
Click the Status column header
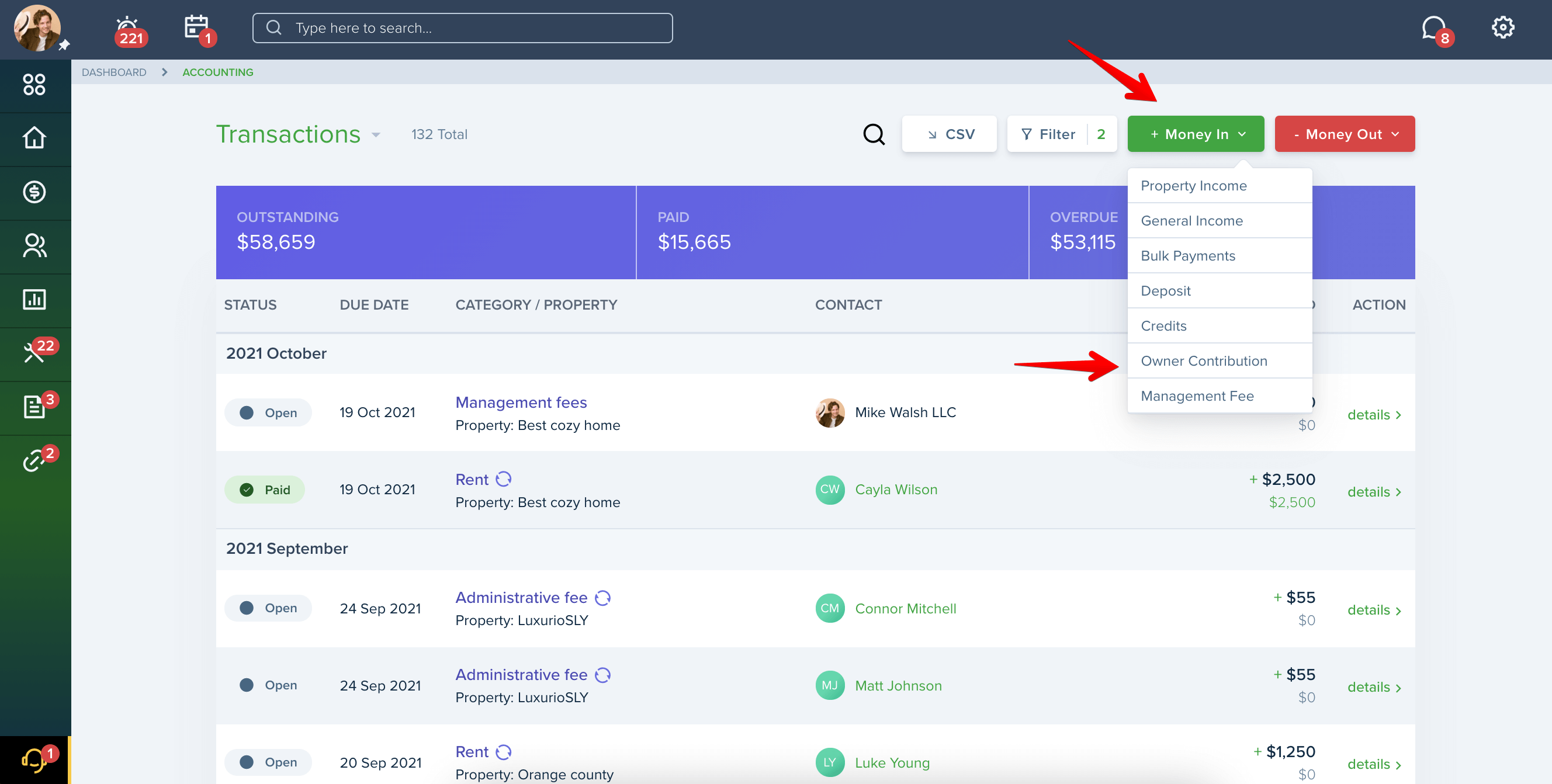point(250,305)
